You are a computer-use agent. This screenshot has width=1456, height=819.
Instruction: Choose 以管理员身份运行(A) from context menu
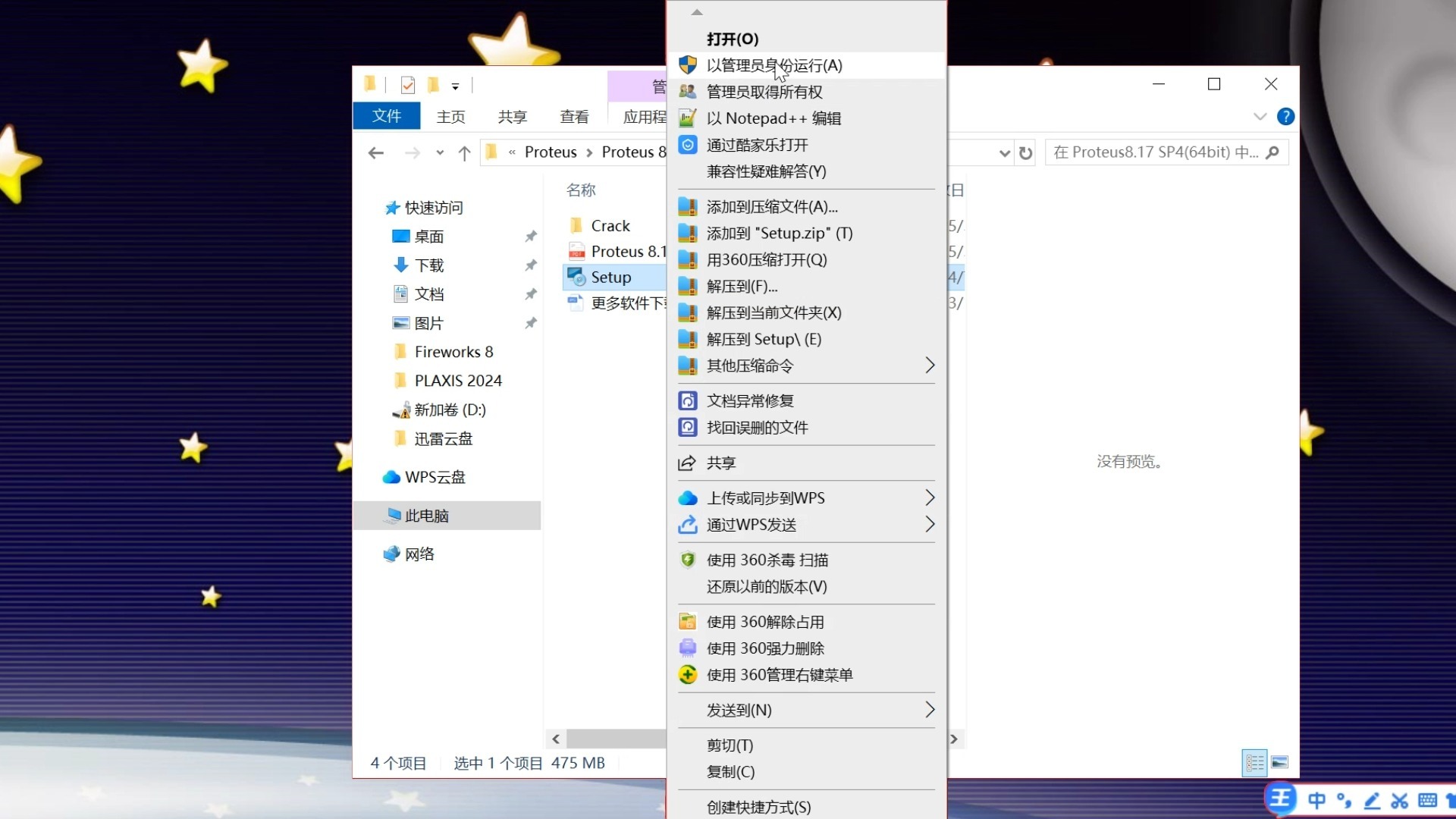coord(774,65)
